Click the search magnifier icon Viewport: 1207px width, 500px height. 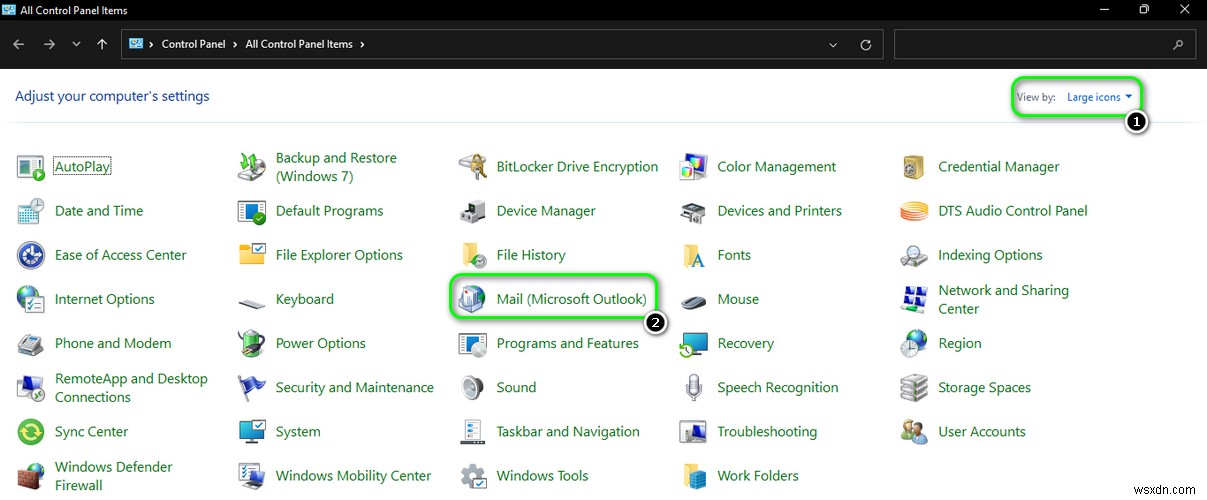pyautogui.click(x=1179, y=44)
